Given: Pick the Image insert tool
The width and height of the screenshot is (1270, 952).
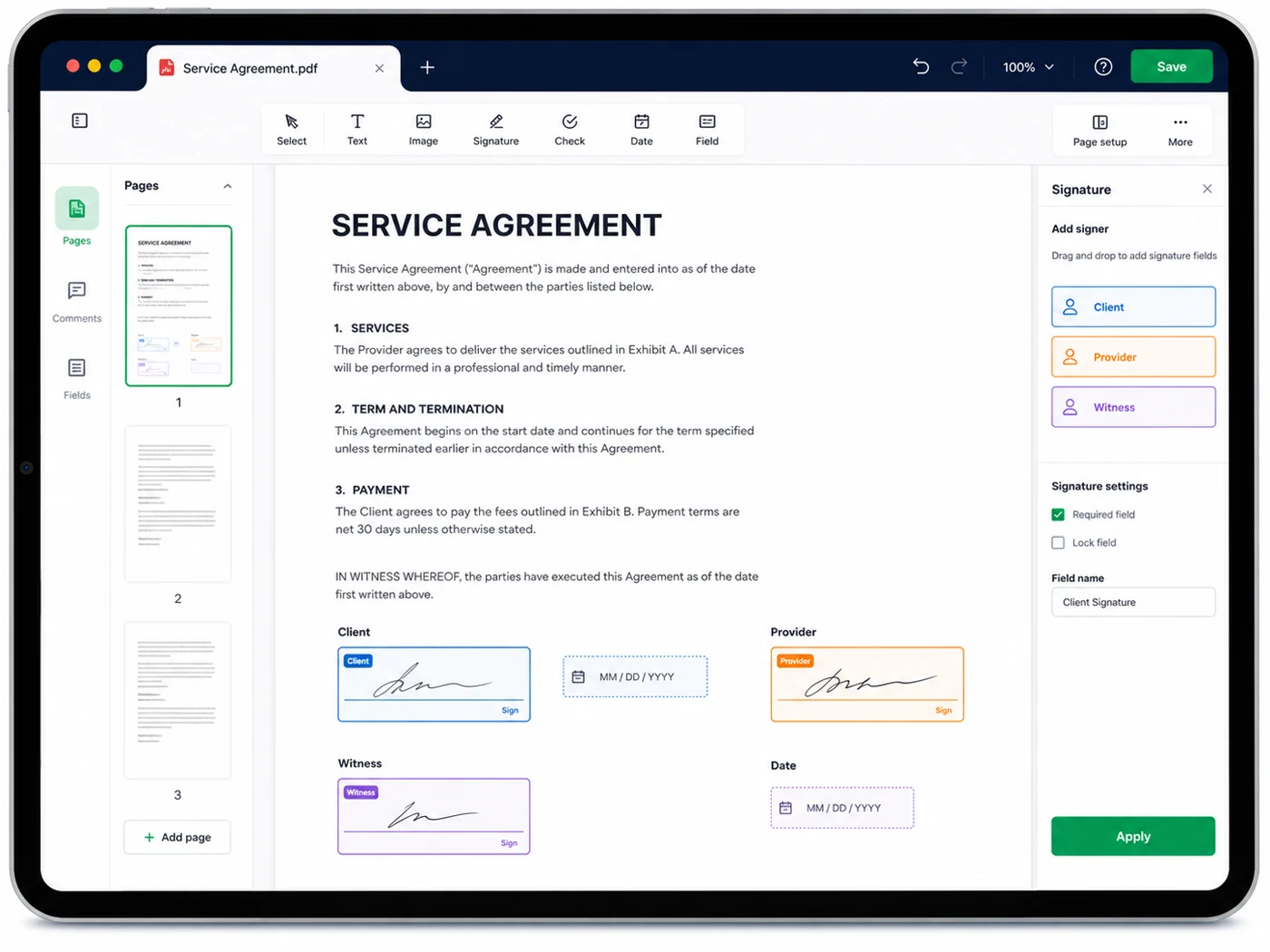Looking at the screenshot, I should point(423,130).
